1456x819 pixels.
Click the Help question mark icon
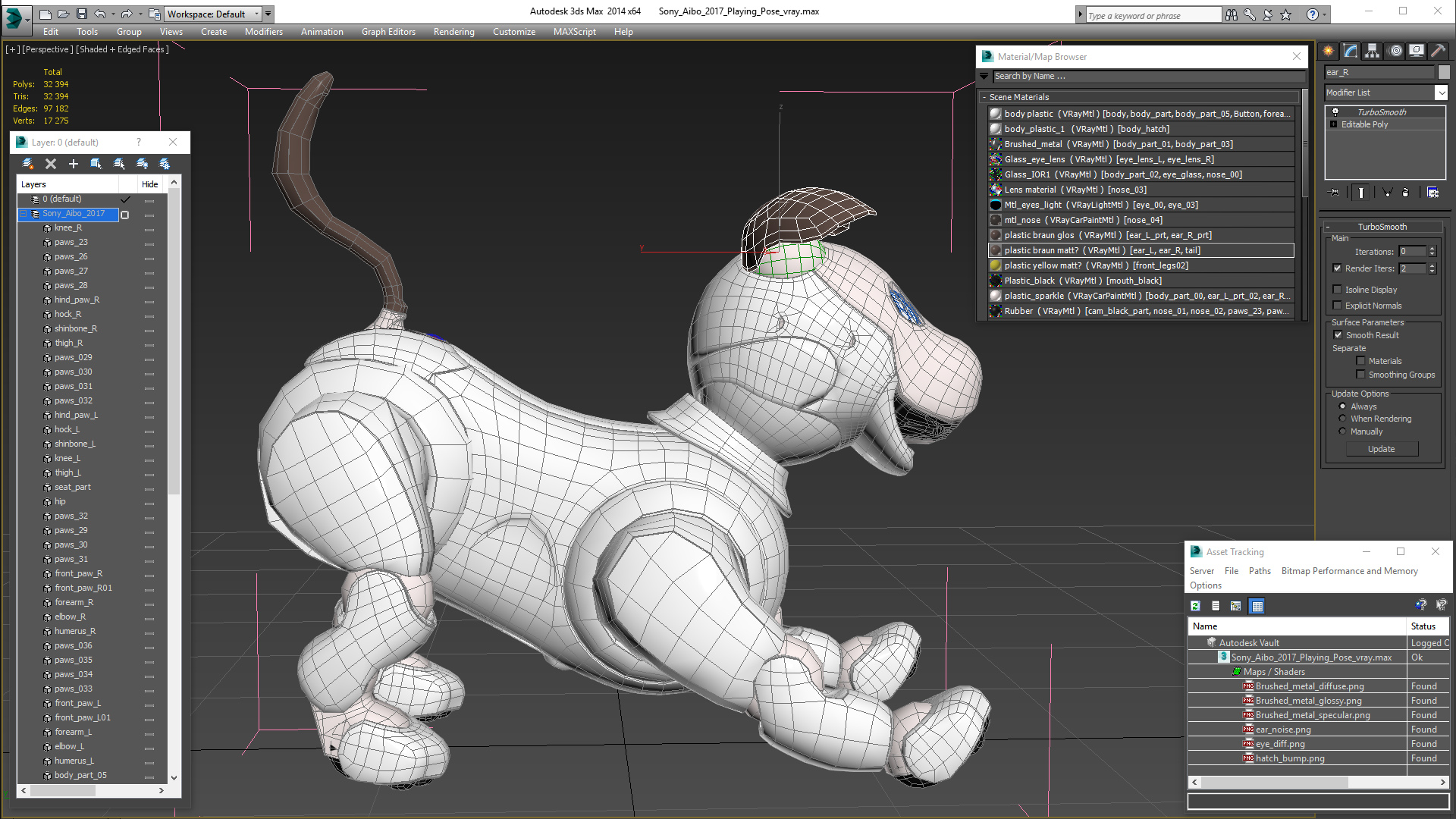[x=1313, y=14]
